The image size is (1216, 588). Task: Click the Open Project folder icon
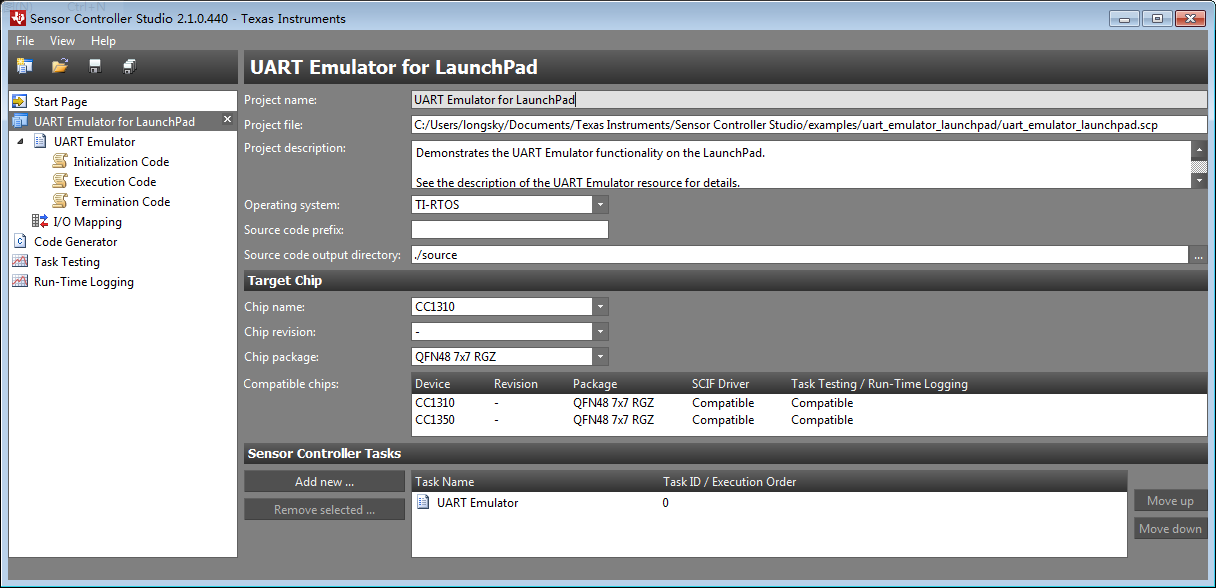click(60, 66)
